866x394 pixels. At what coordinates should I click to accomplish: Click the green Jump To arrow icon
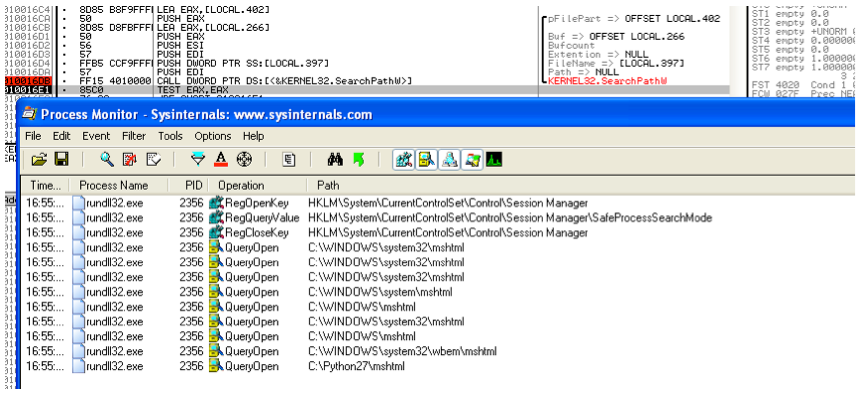click(358, 160)
